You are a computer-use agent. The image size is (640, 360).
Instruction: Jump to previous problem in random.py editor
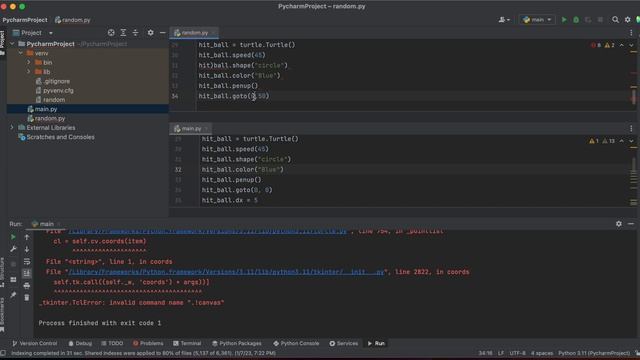click(x=622, y=45)
